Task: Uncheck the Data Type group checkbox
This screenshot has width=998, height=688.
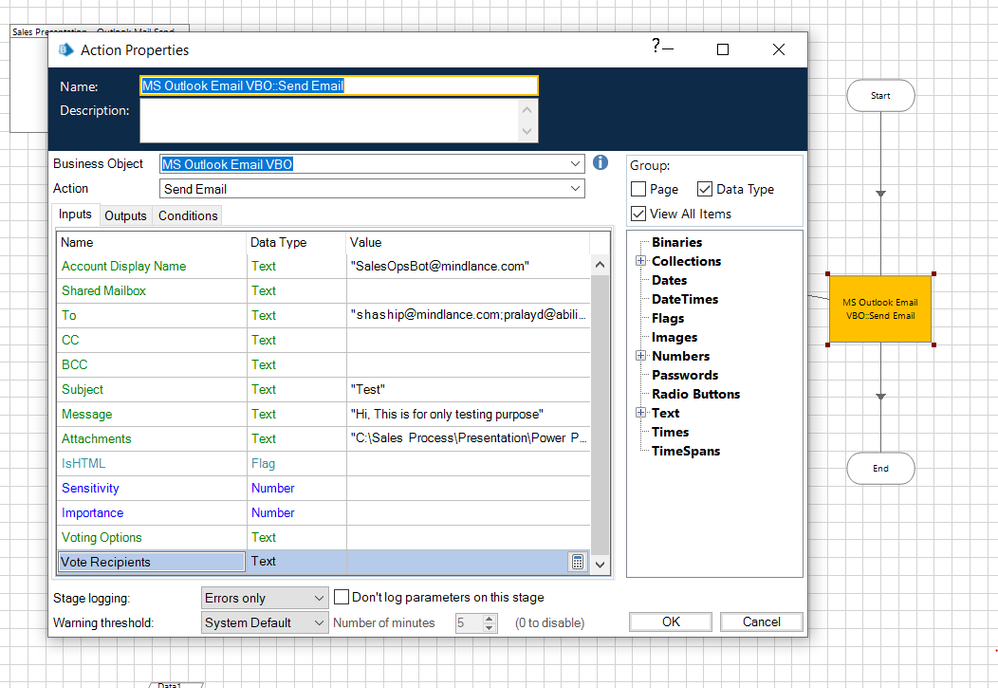Action: click(705, 189)
